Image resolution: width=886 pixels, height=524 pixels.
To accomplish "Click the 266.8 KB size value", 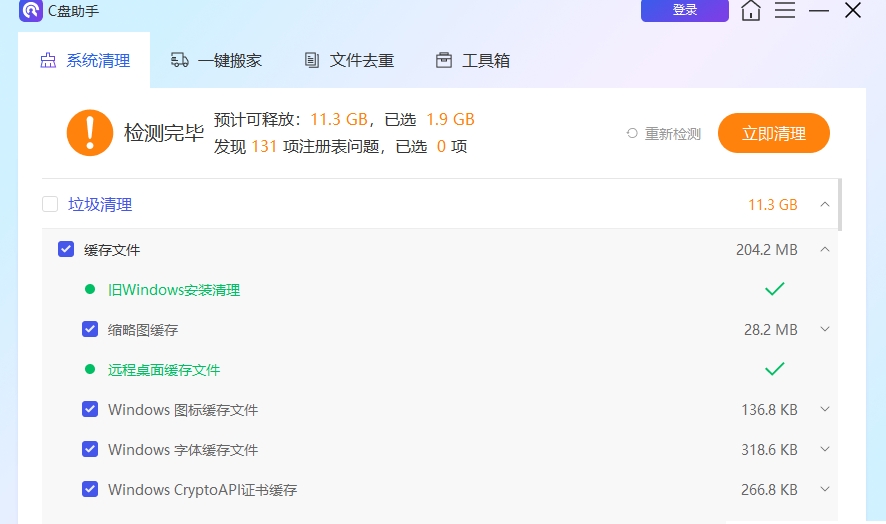I will tap(769, 490).
